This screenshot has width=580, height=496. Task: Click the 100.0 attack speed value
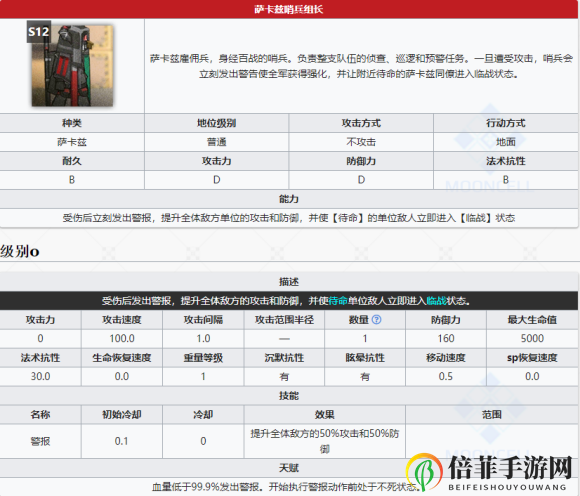[122, 338]
